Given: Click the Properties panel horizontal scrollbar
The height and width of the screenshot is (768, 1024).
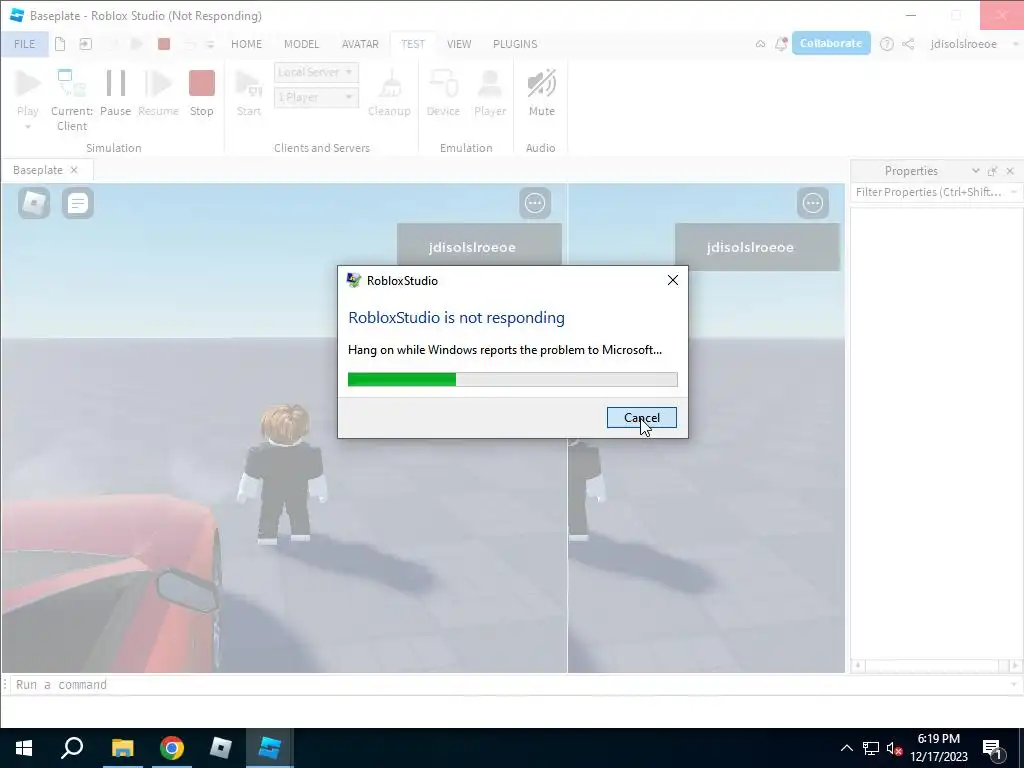Looking at the screenshot, I should [x=936, y=665].
